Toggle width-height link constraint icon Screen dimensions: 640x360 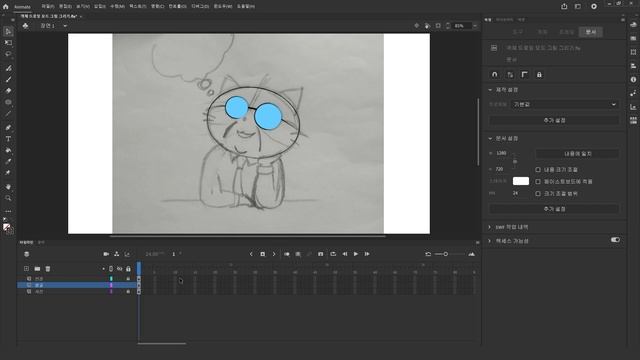[515, 161]
